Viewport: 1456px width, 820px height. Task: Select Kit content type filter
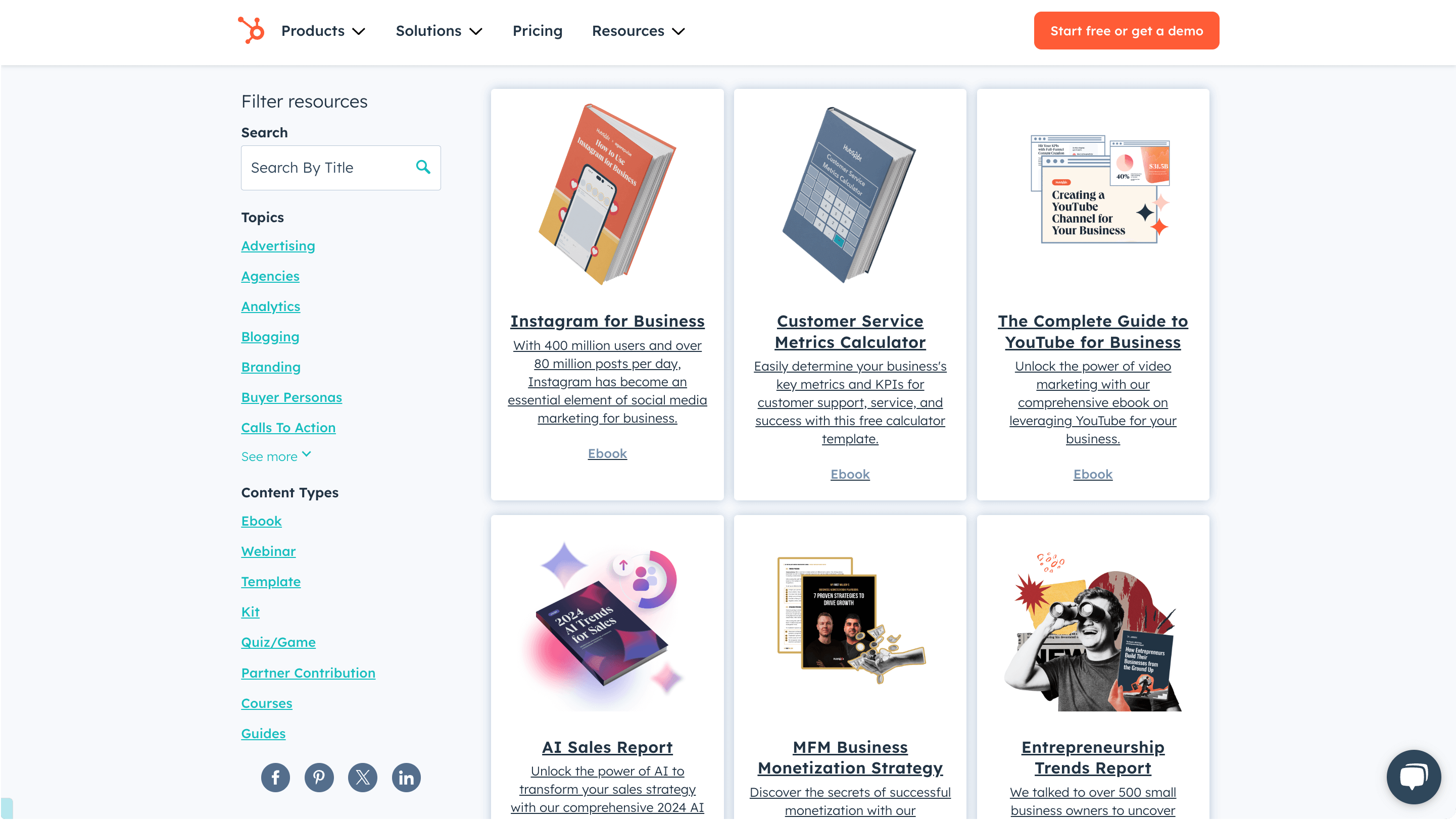click(251, 612)
